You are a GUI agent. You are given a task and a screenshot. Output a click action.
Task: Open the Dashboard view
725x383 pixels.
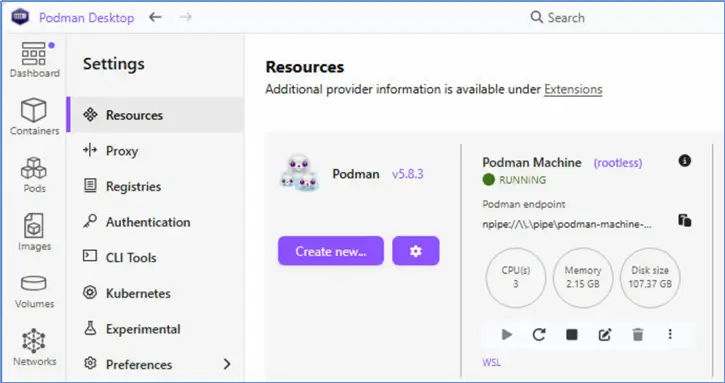pos(34,60)
